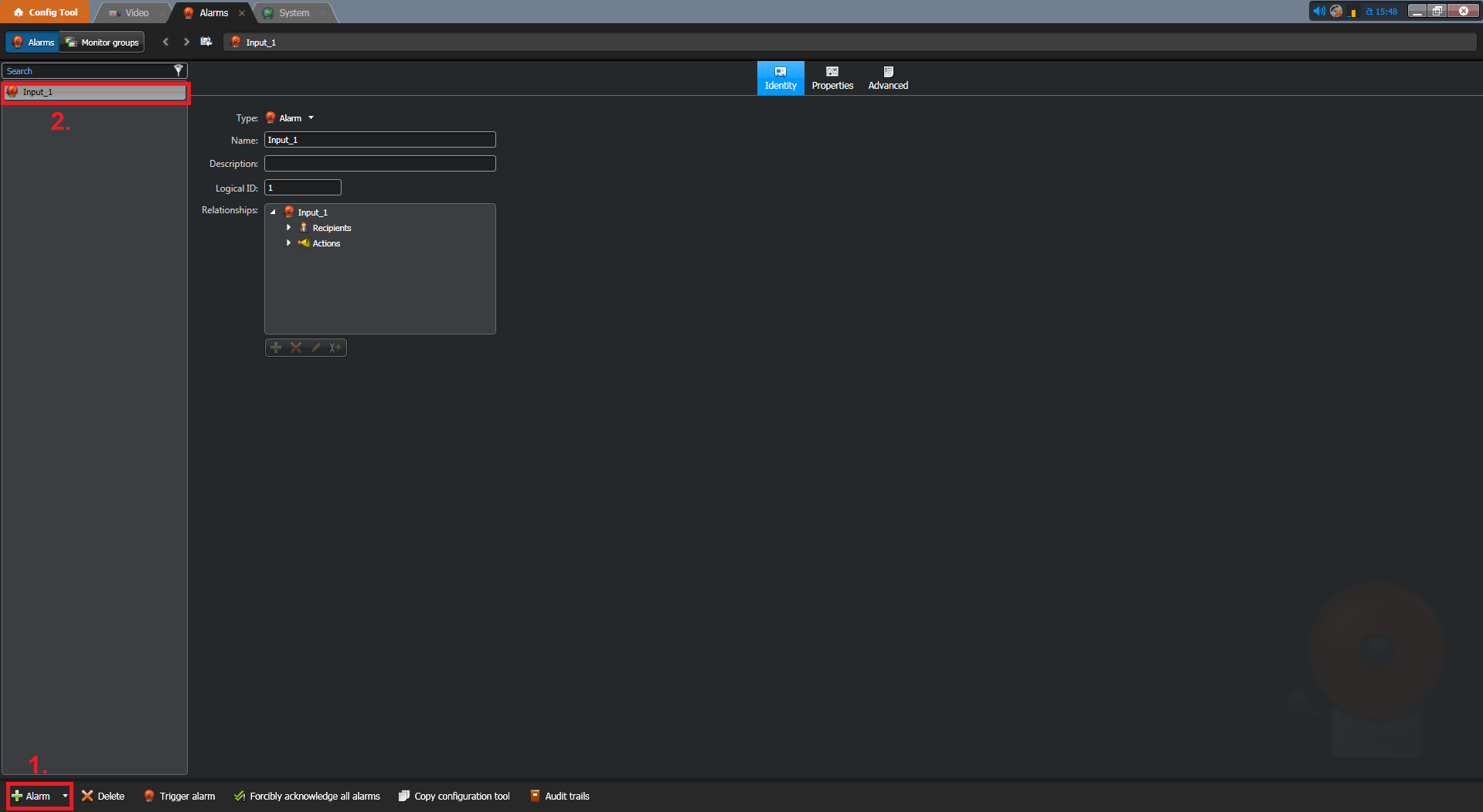Viewport: 1483px width, 812px height.
Task: Open the add Alarm dropdown arrow
Action: click(x=65, y=796)
